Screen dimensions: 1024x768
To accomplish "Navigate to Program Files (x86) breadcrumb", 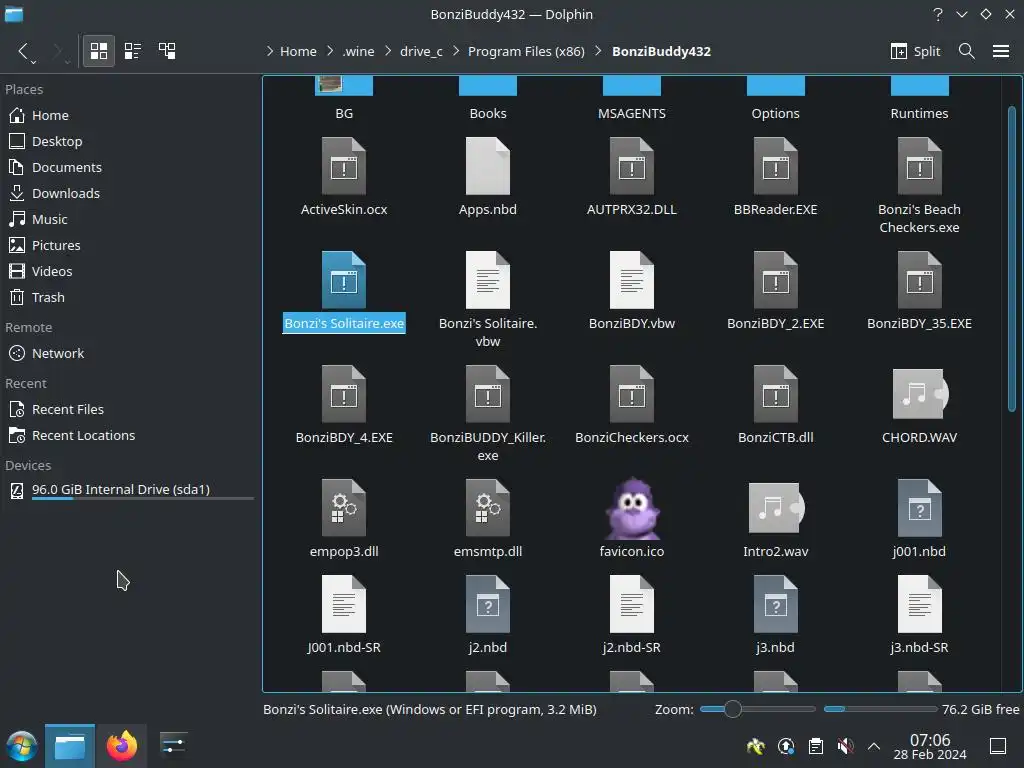I will point(526,51).
